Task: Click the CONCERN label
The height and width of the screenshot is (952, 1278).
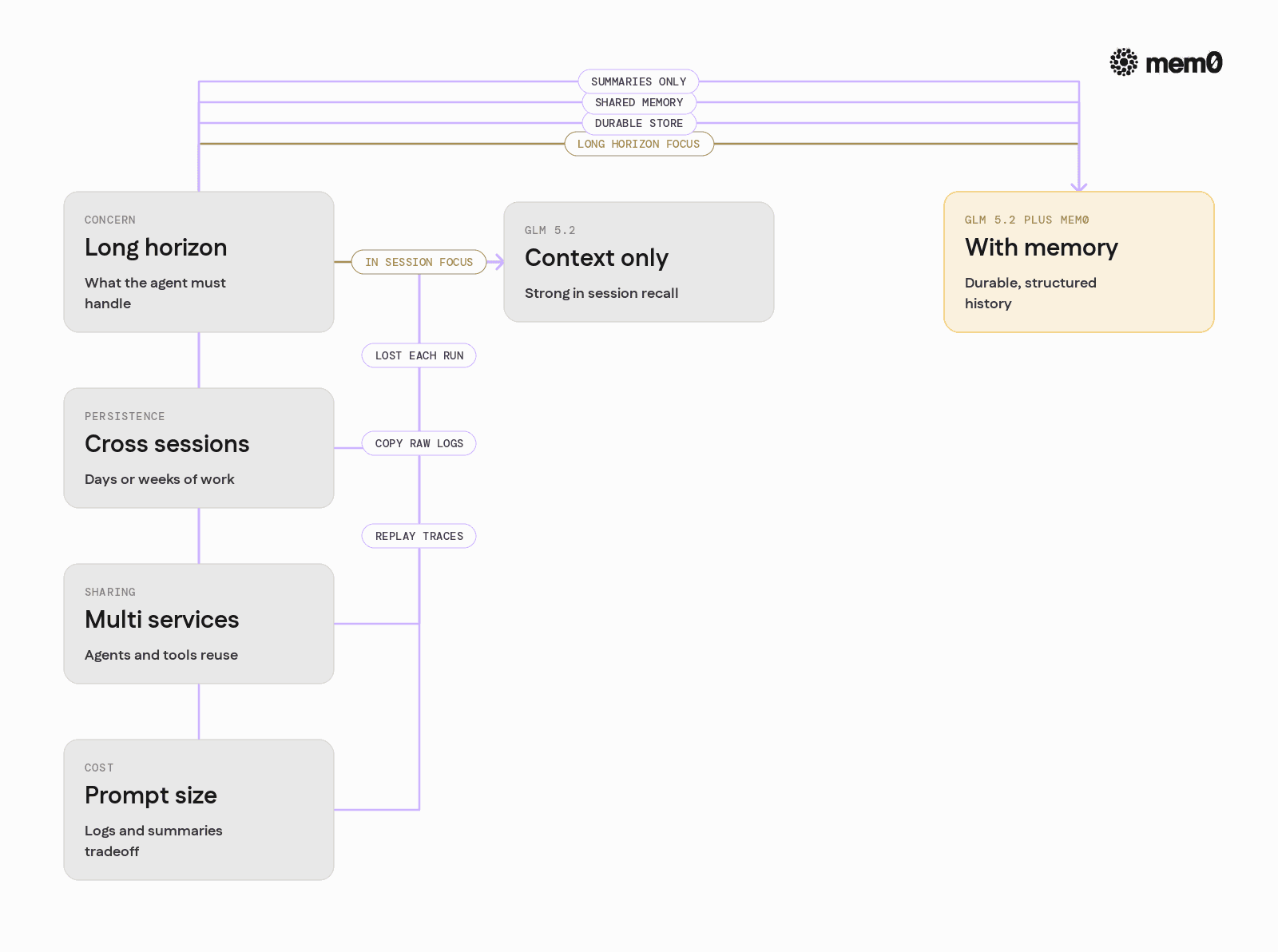Action: (110, 220)
